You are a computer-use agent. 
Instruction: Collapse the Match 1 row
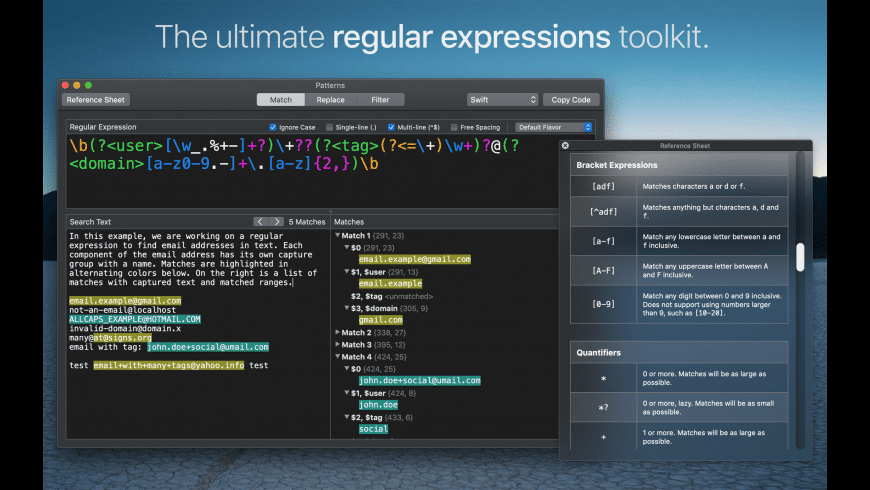(x=337, y=235)
